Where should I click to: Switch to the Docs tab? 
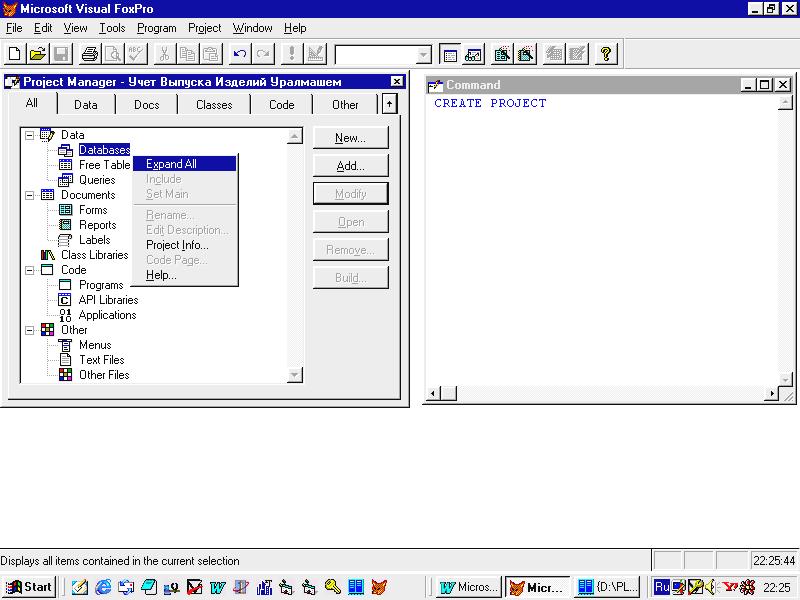[146, 105]
